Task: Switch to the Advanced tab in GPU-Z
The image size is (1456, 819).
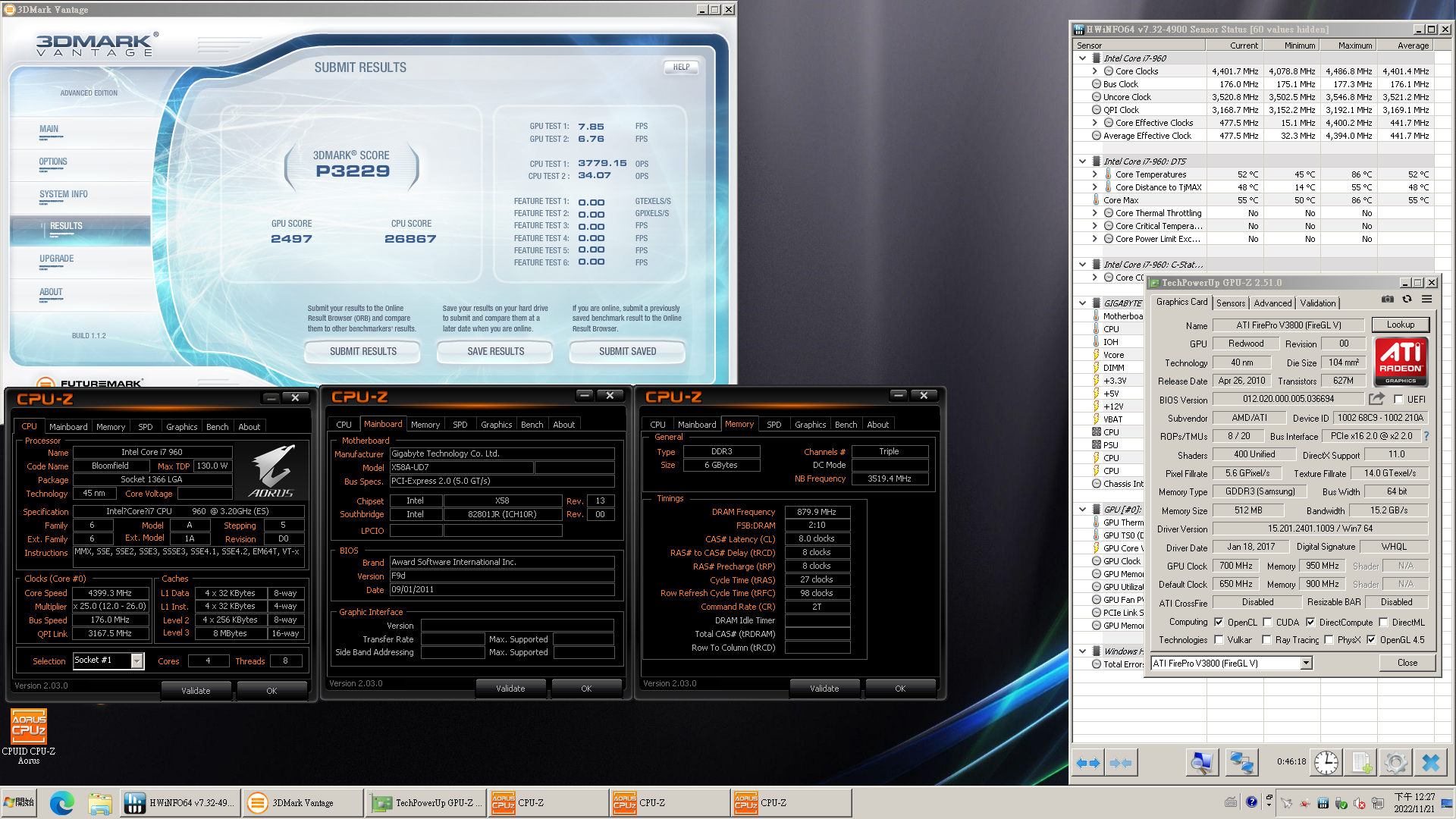Action: [x=1272, y=303]
